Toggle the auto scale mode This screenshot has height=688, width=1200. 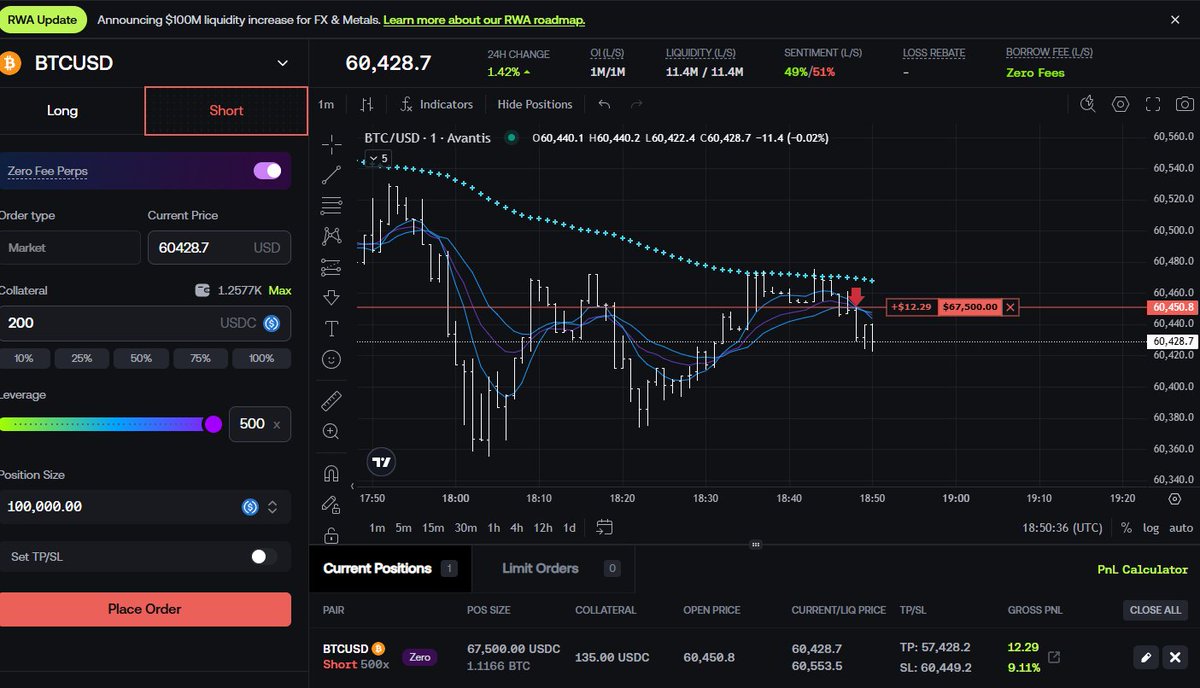(1181, 528)
